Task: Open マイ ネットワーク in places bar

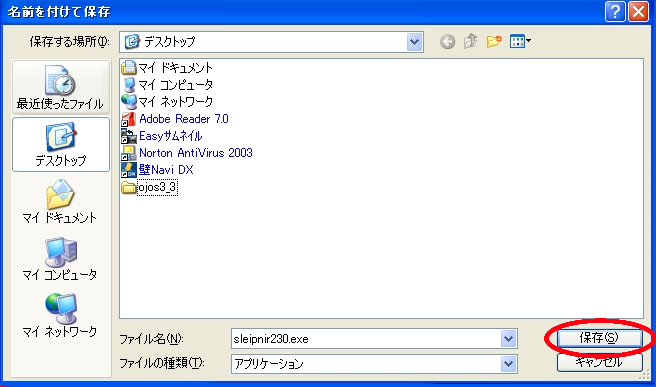Action: click(x=60, y=316)
